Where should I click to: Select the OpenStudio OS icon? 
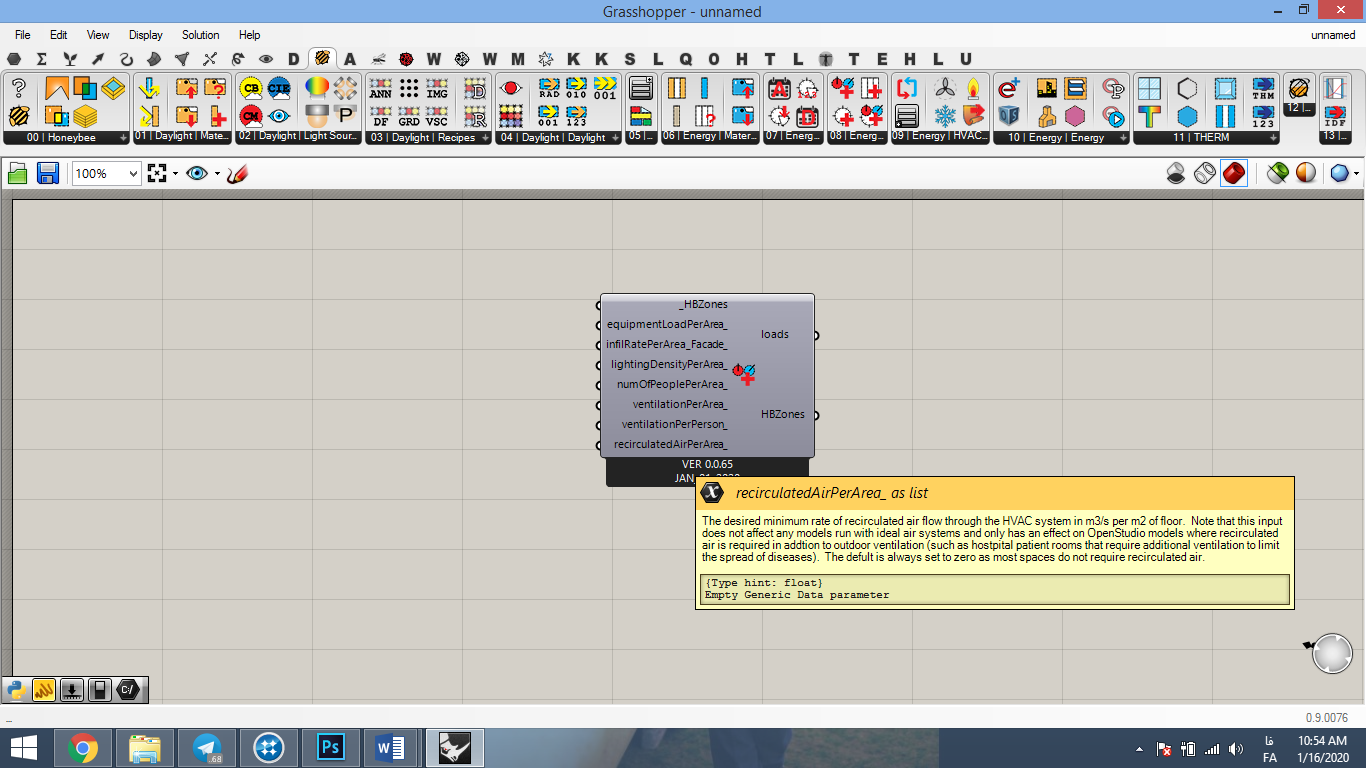coord(1009,116)
